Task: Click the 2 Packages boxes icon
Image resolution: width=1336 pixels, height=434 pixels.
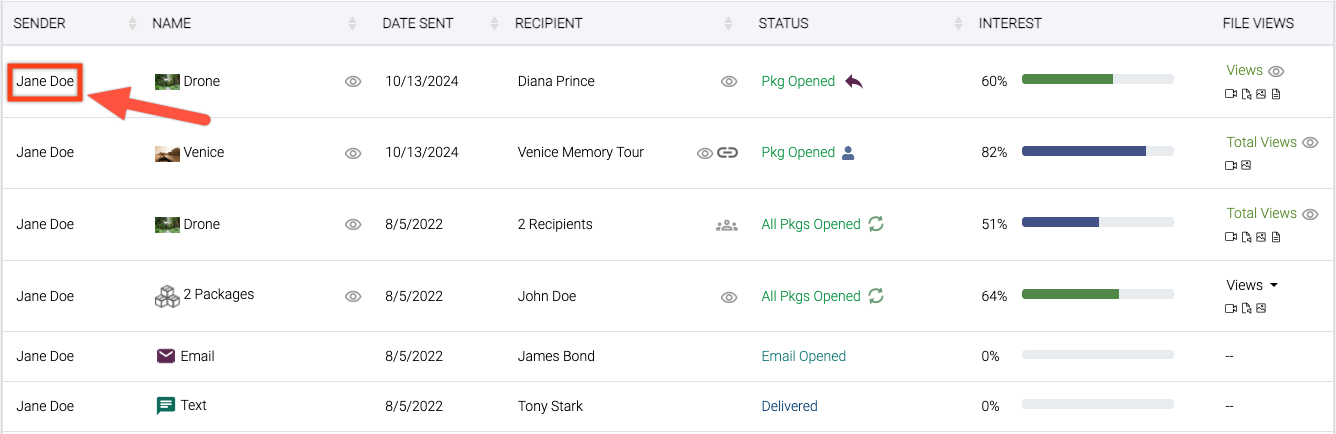Action: pos(167,295)
